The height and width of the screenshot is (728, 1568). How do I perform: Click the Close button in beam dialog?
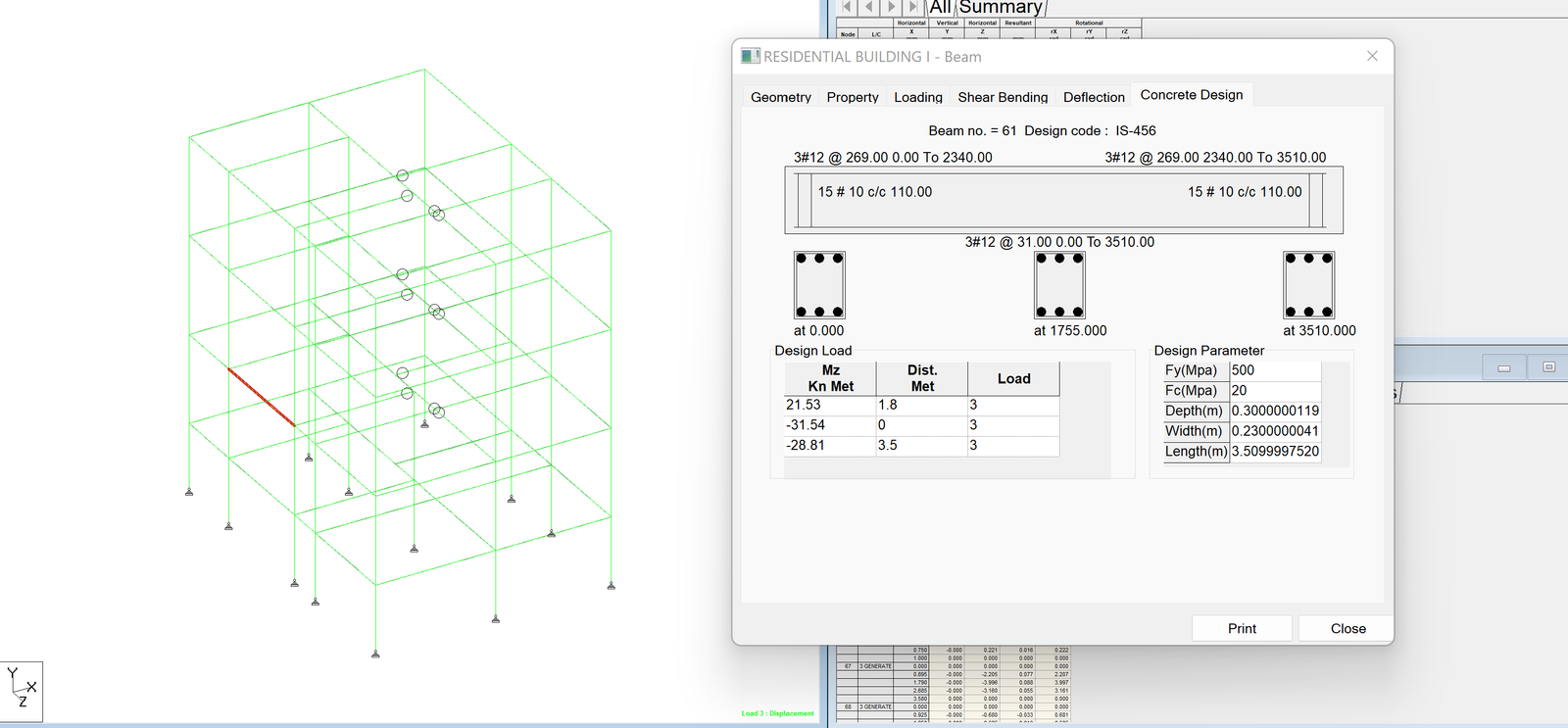tap(1347, 628)
